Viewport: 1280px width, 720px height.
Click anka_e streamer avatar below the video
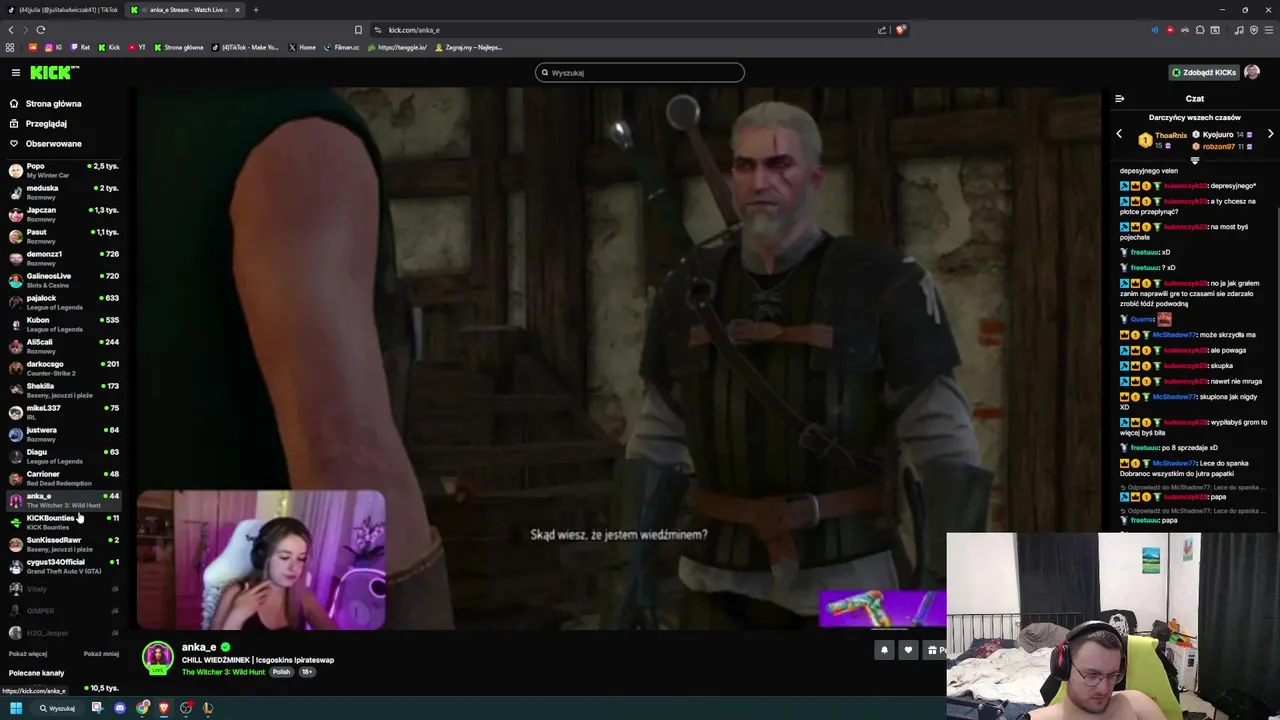pyautogui.click(x=158, y=657)
